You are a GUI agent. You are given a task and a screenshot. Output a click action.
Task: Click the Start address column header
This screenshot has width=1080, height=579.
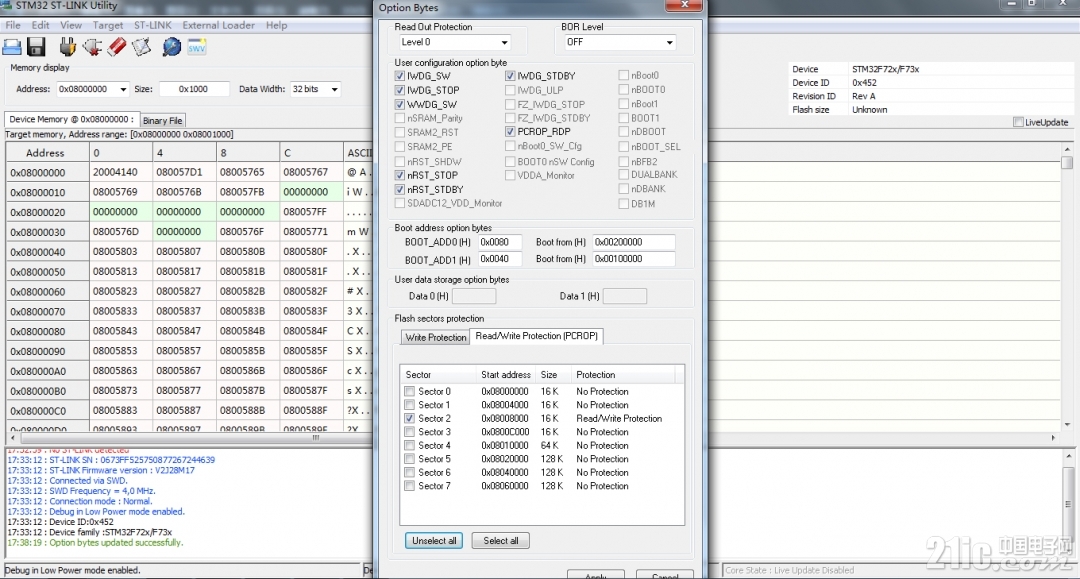coord(506,375)
